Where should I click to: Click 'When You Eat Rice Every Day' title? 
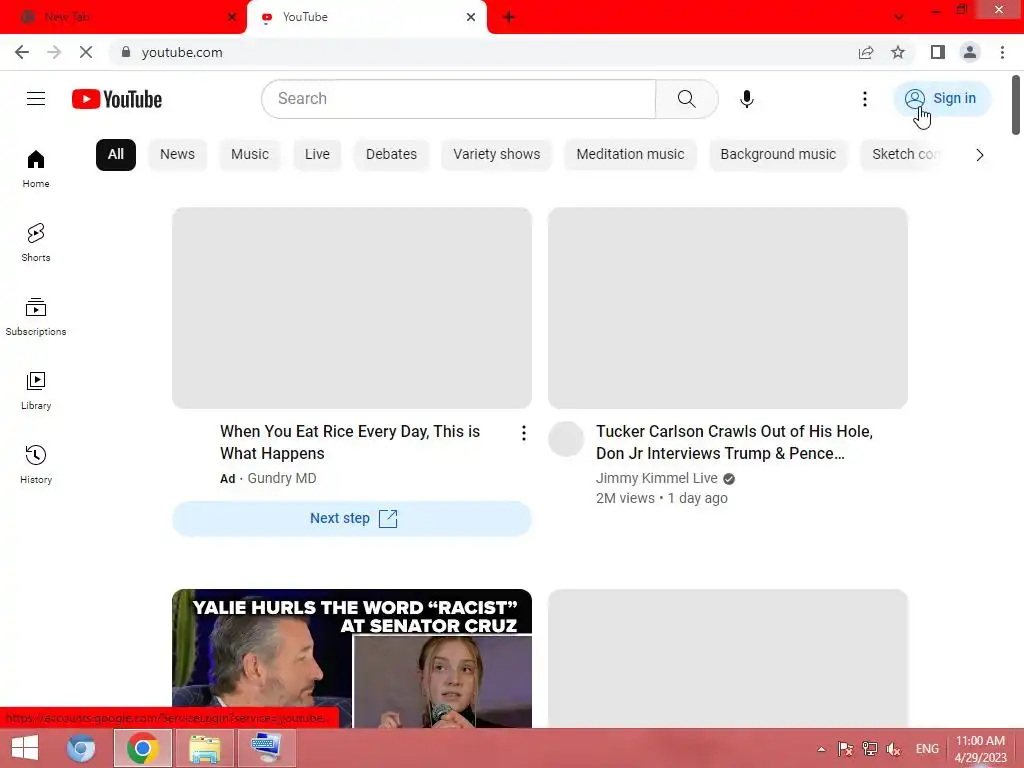point(350,442)
